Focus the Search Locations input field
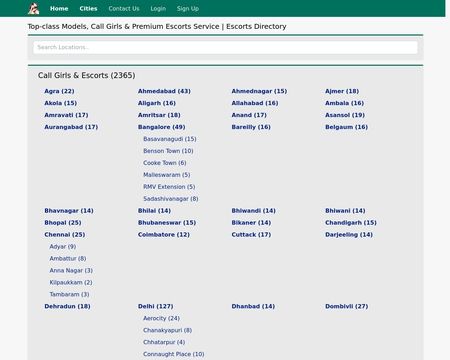The height and width of the screenshot is (360, 450). (x=225, y=47)
